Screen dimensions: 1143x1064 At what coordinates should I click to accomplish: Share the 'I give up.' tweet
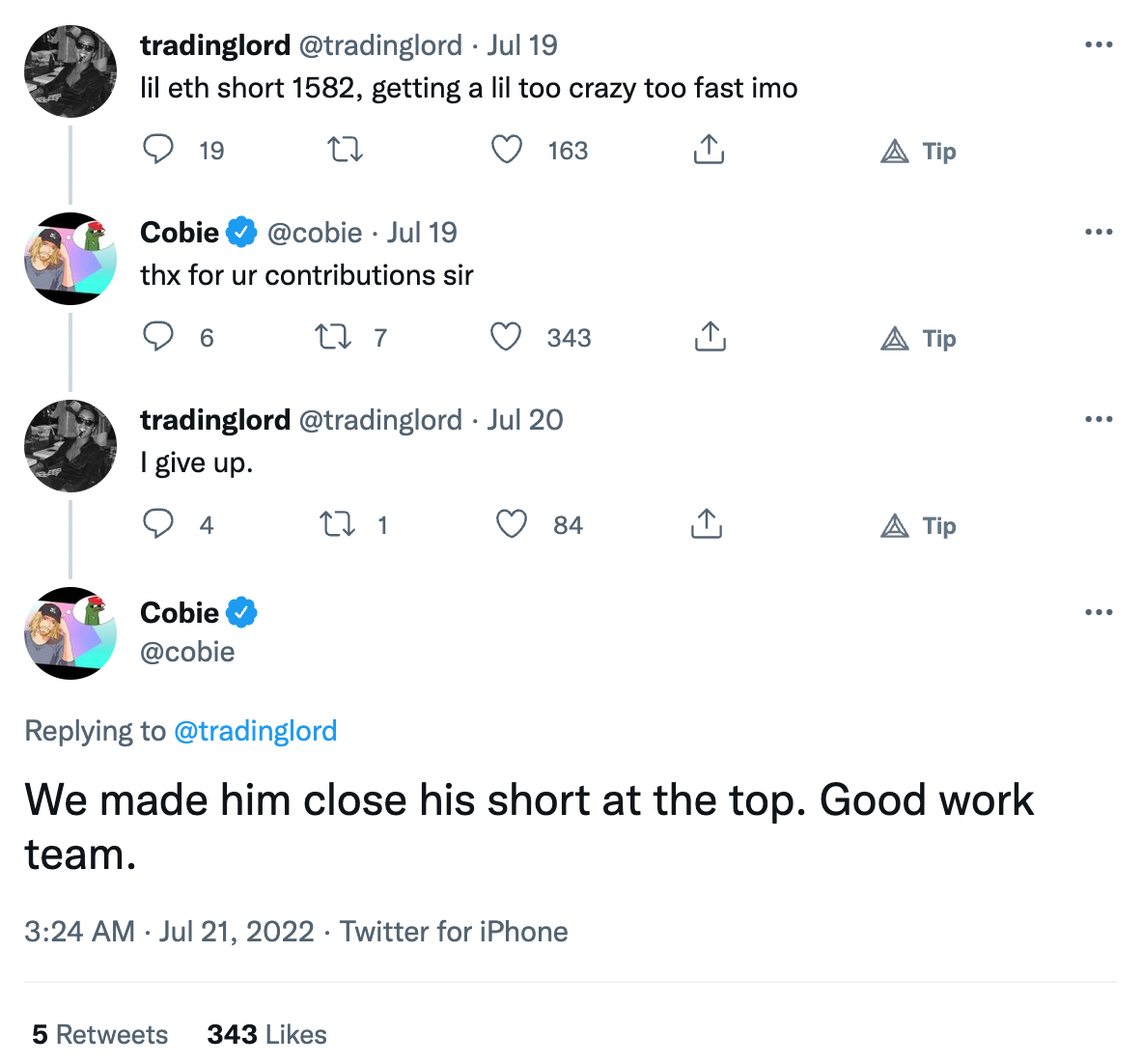[x=707, y=524]
